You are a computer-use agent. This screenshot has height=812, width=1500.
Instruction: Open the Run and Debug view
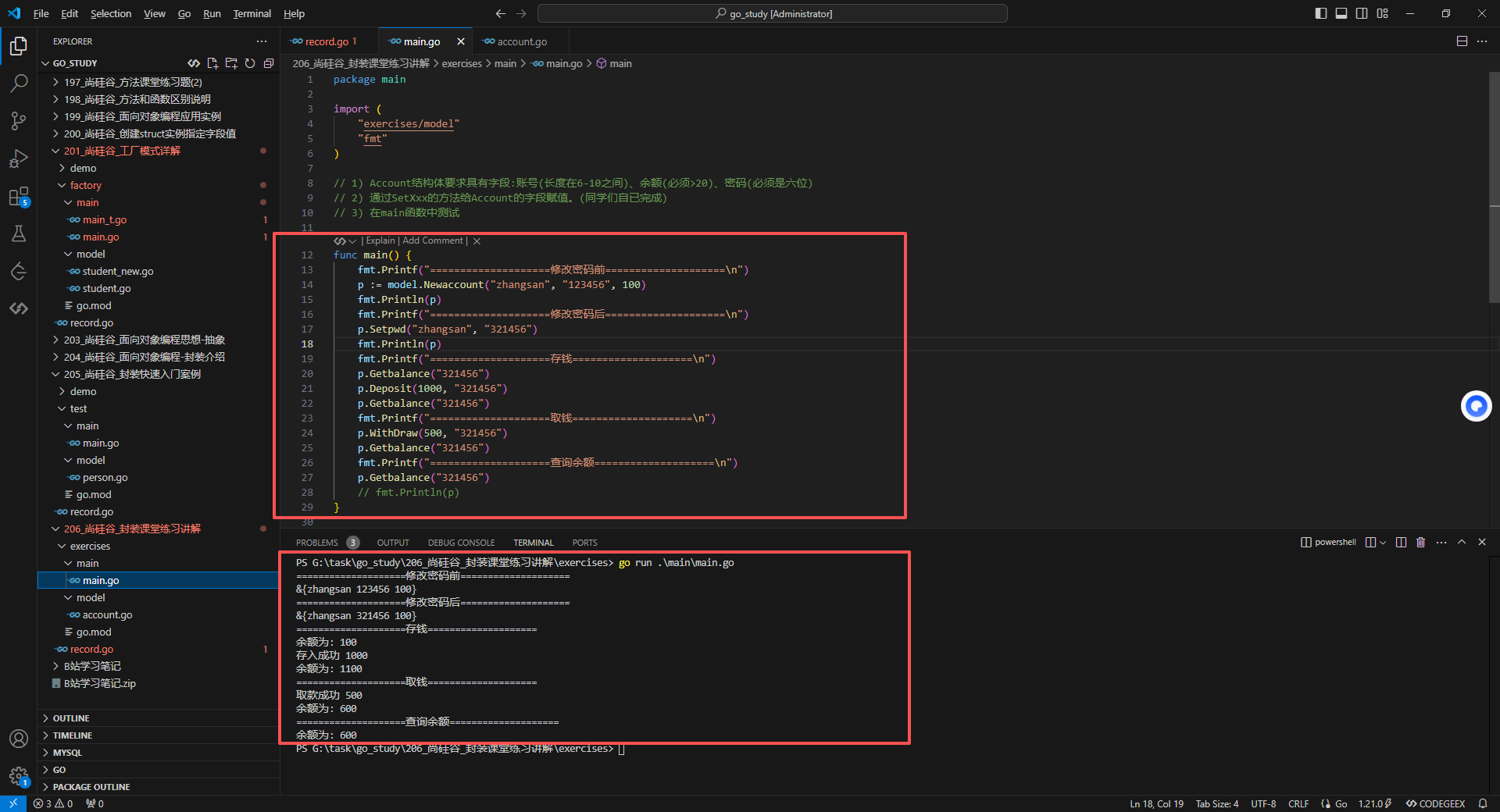[x=19, y=158]
